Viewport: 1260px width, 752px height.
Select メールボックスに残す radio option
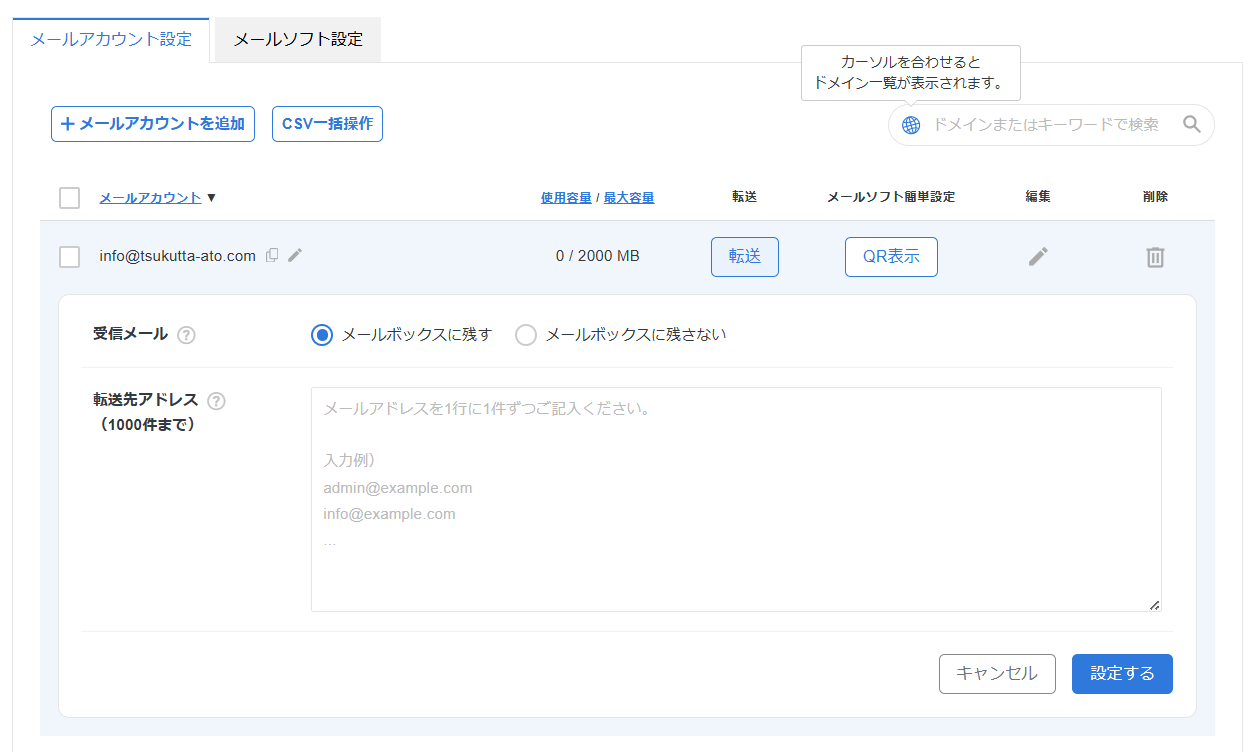321,335
